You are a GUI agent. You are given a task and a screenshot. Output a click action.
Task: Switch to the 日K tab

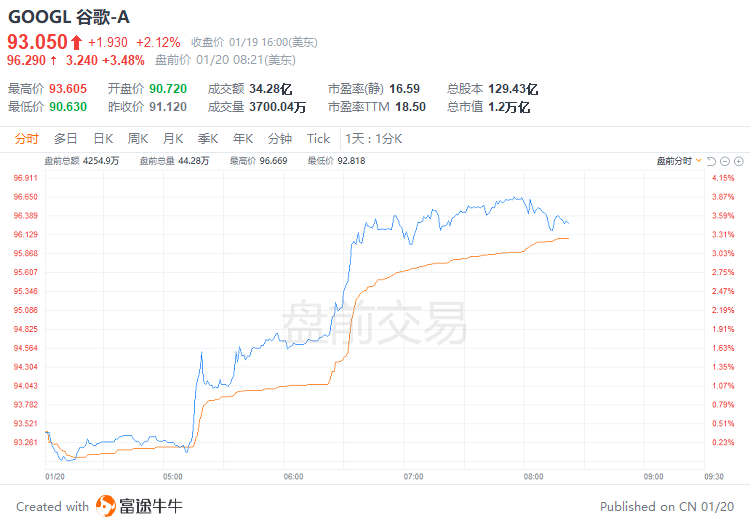click(x=103, y=139)
